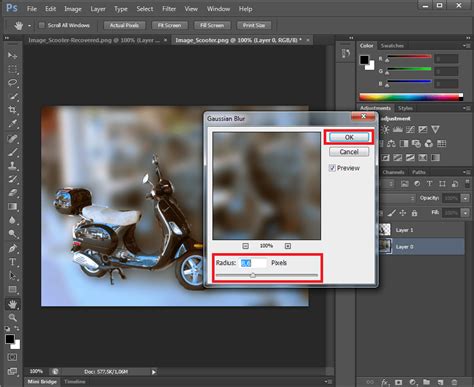The height and width of the screenshot is (387, 474).
Task: Select the Clone Stamp tool
Action: (x=12, y=165)
